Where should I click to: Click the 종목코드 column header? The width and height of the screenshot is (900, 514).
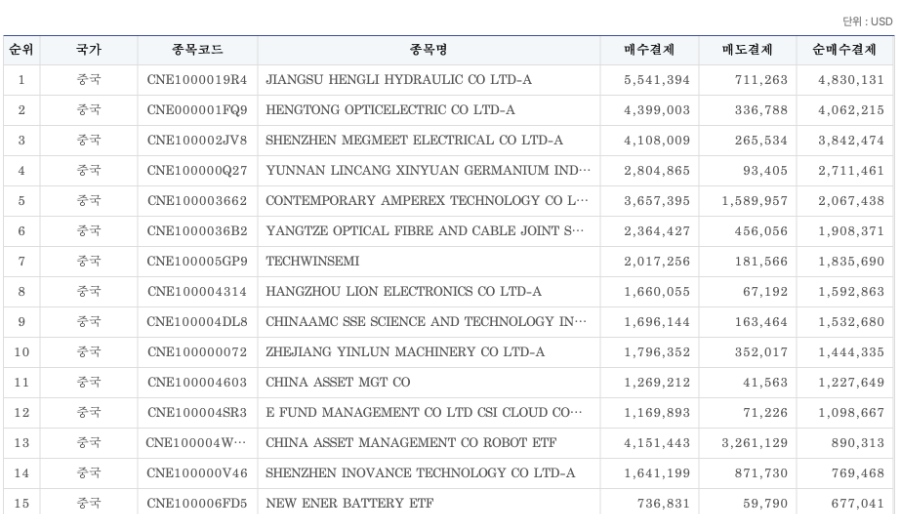click(x=197, y=50)
